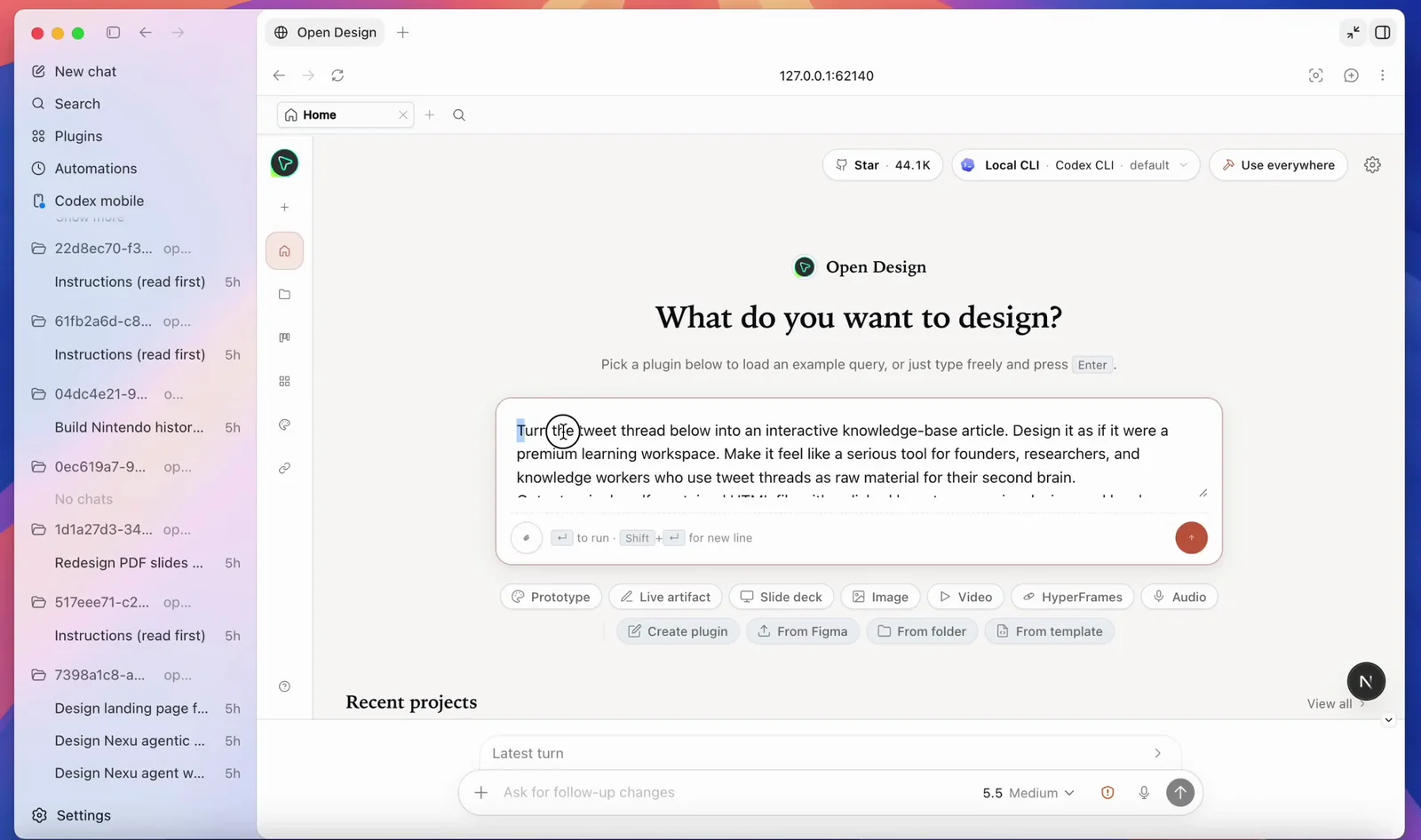Click the GitHub Star 44.1K button
This screenshot has width=1421, height=840.
tap(883, 165)
